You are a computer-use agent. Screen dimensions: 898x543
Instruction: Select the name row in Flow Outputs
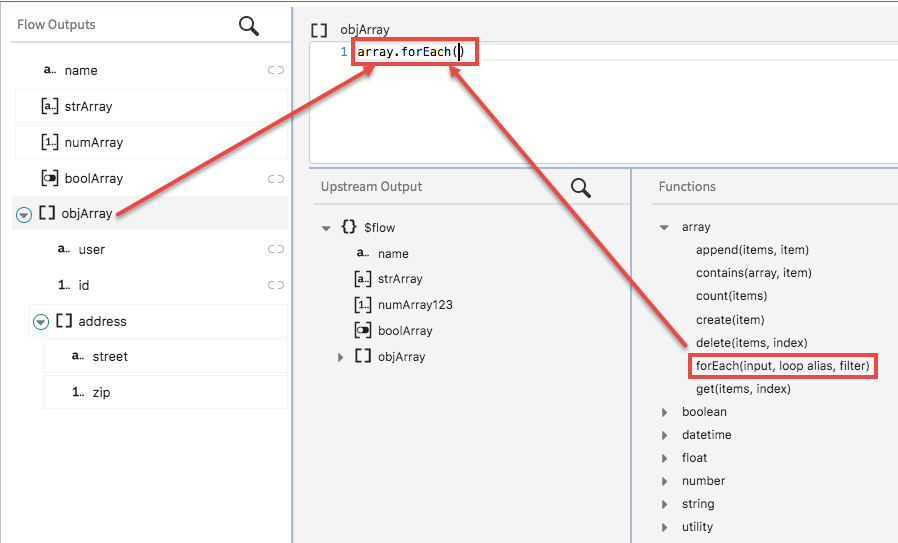[151, 70]
